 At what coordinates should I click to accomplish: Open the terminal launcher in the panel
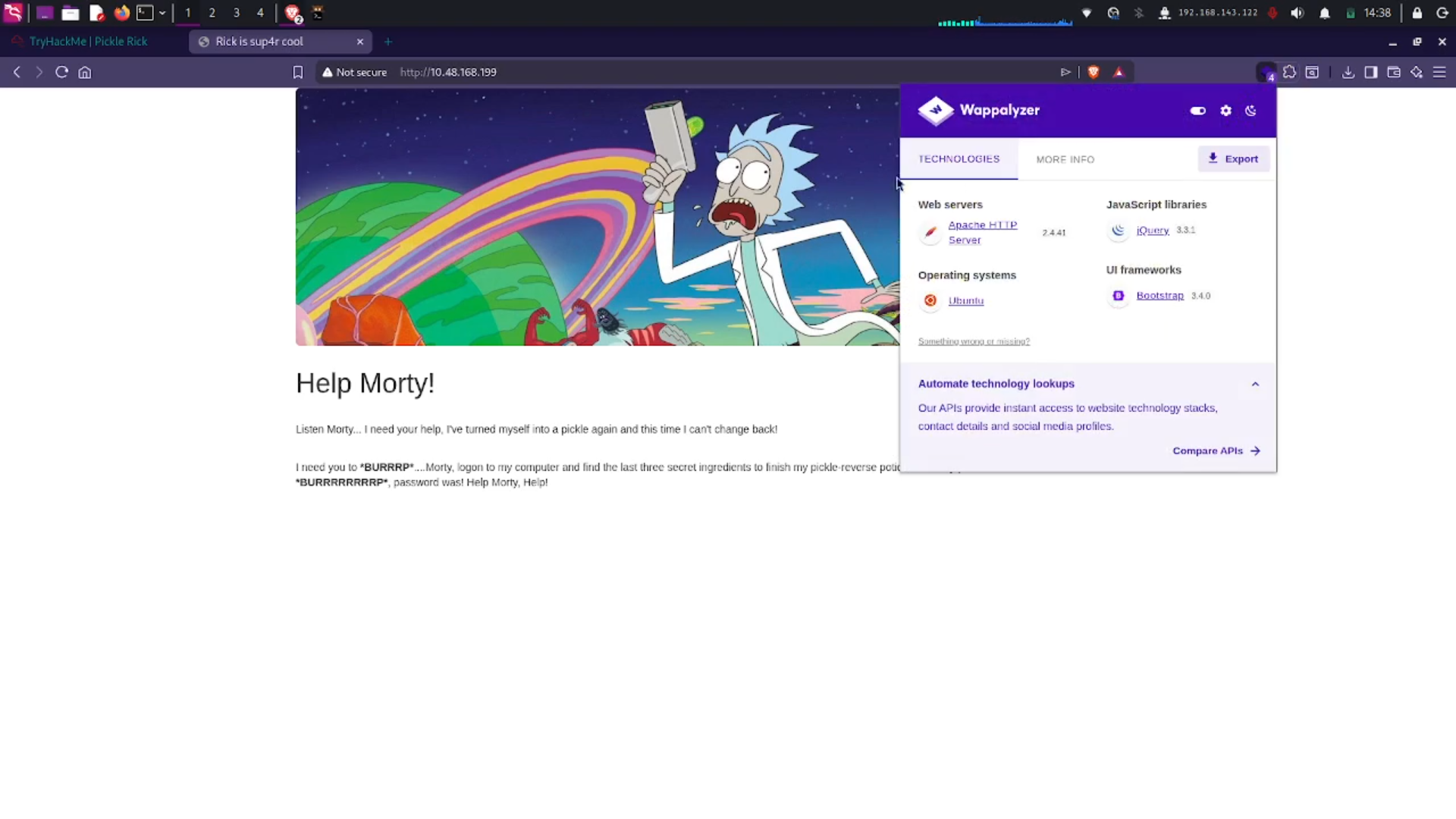[x=145, y=13]
